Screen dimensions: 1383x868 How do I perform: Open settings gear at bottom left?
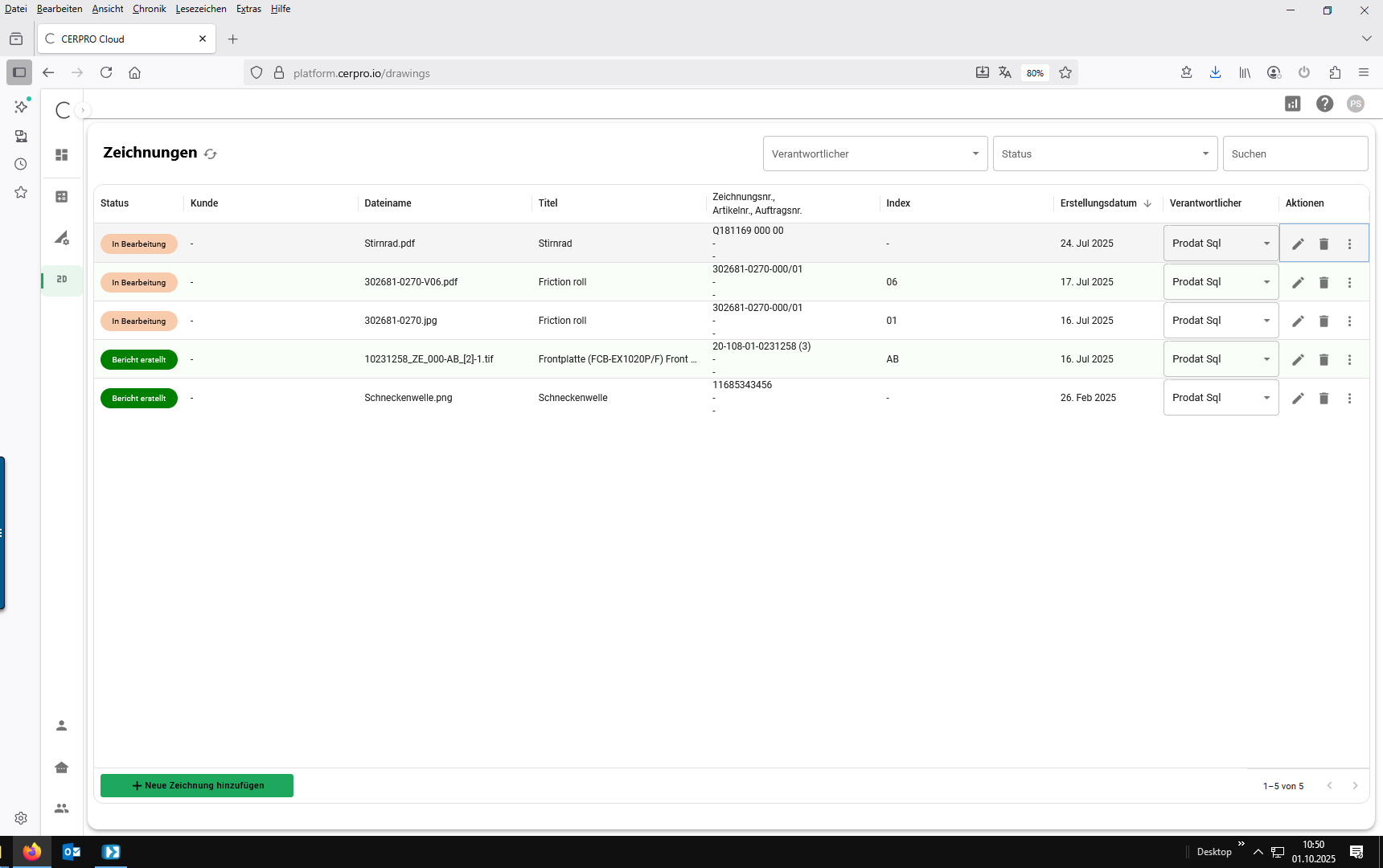(21, 817)
